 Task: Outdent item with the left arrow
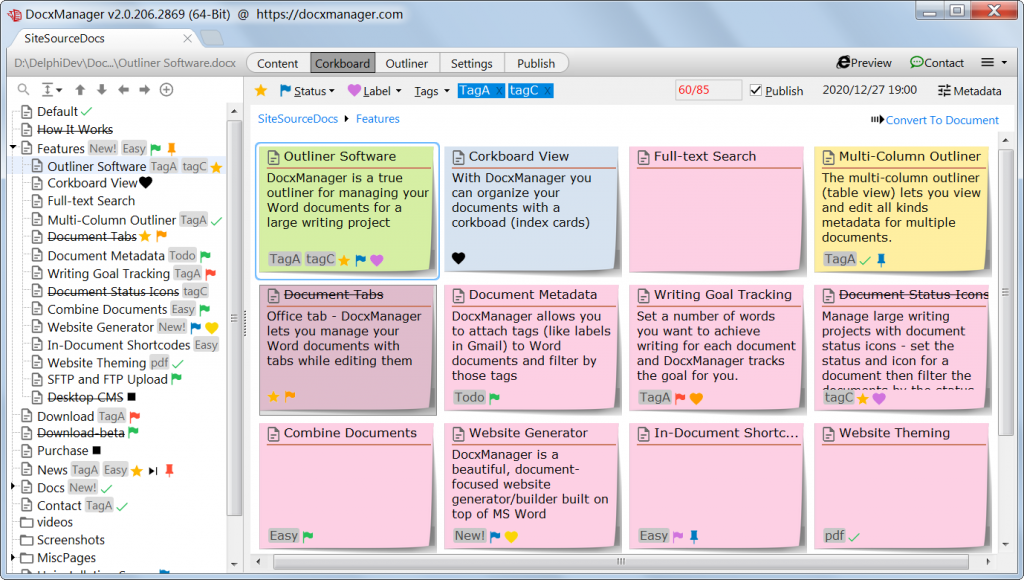coord(123,89)
